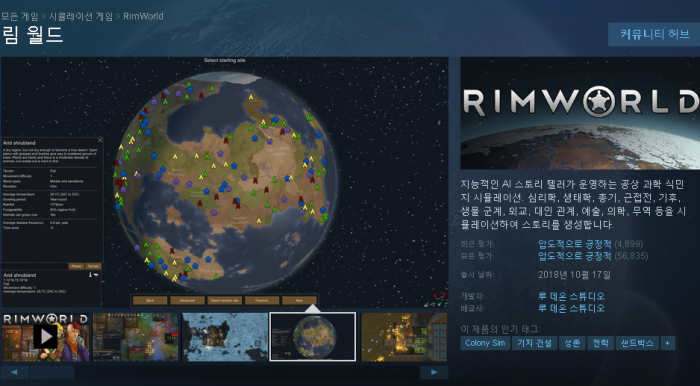This screenshot has width=700, height=386.
Task: Open the 기지 건설 tag
Action: tap(534, 343)
